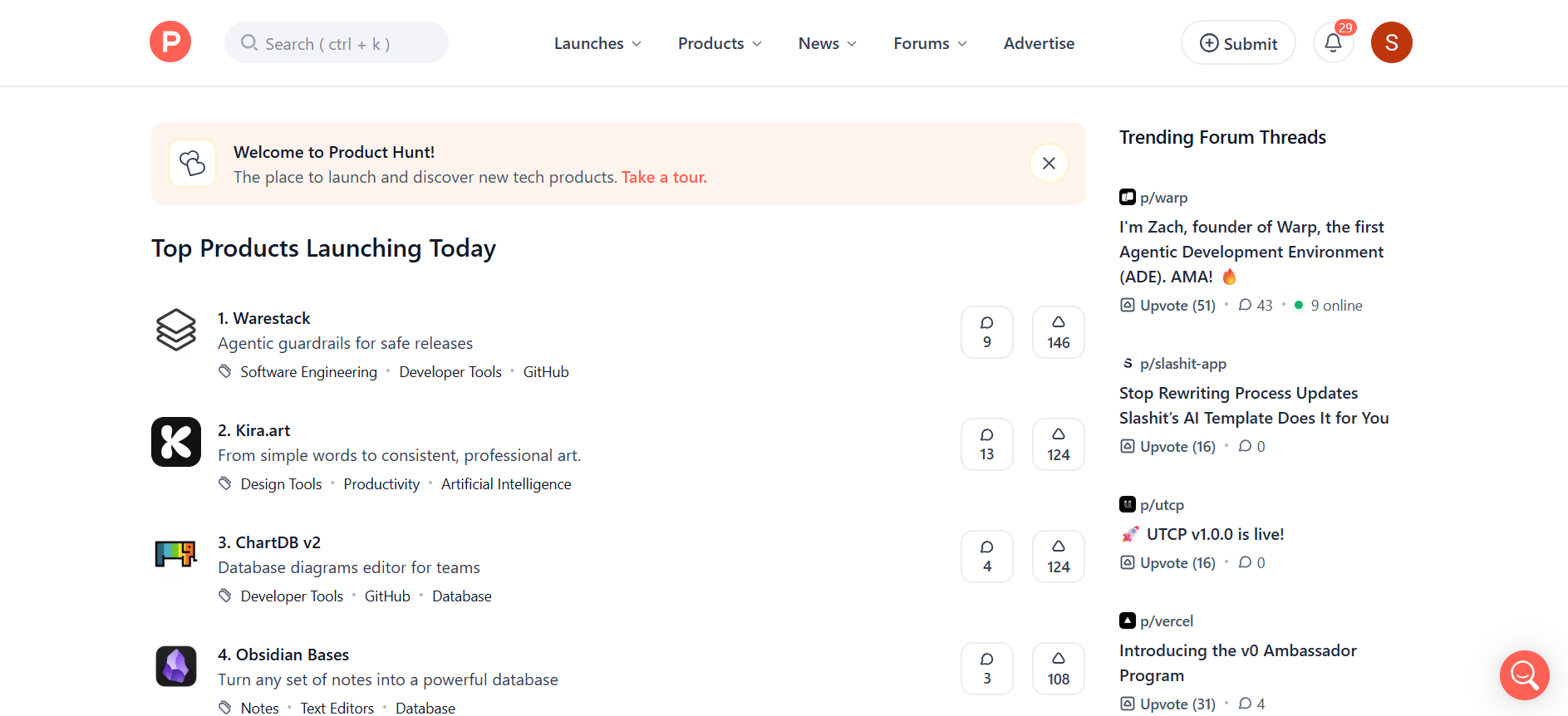Image resolution: width=1568 pixels, height=716 pixels.
Task: Open comments for Kira.art (13)
Action: [987, 444]
